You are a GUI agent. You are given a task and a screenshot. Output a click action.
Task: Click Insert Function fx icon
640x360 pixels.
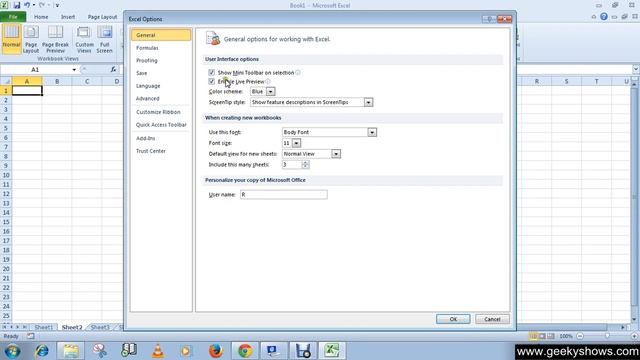(113, 70)
